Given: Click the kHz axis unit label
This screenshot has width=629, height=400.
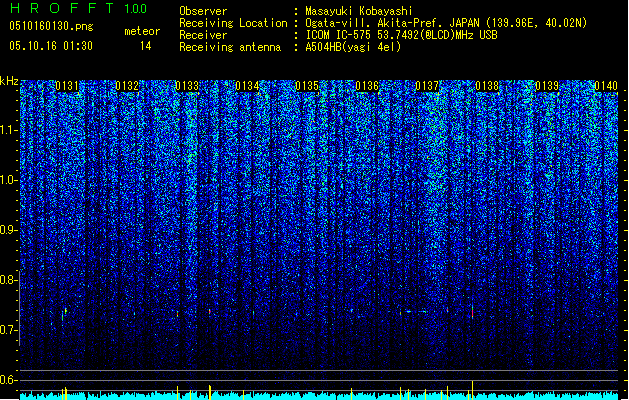Looking at the screenshot, I should click(9, 81).
